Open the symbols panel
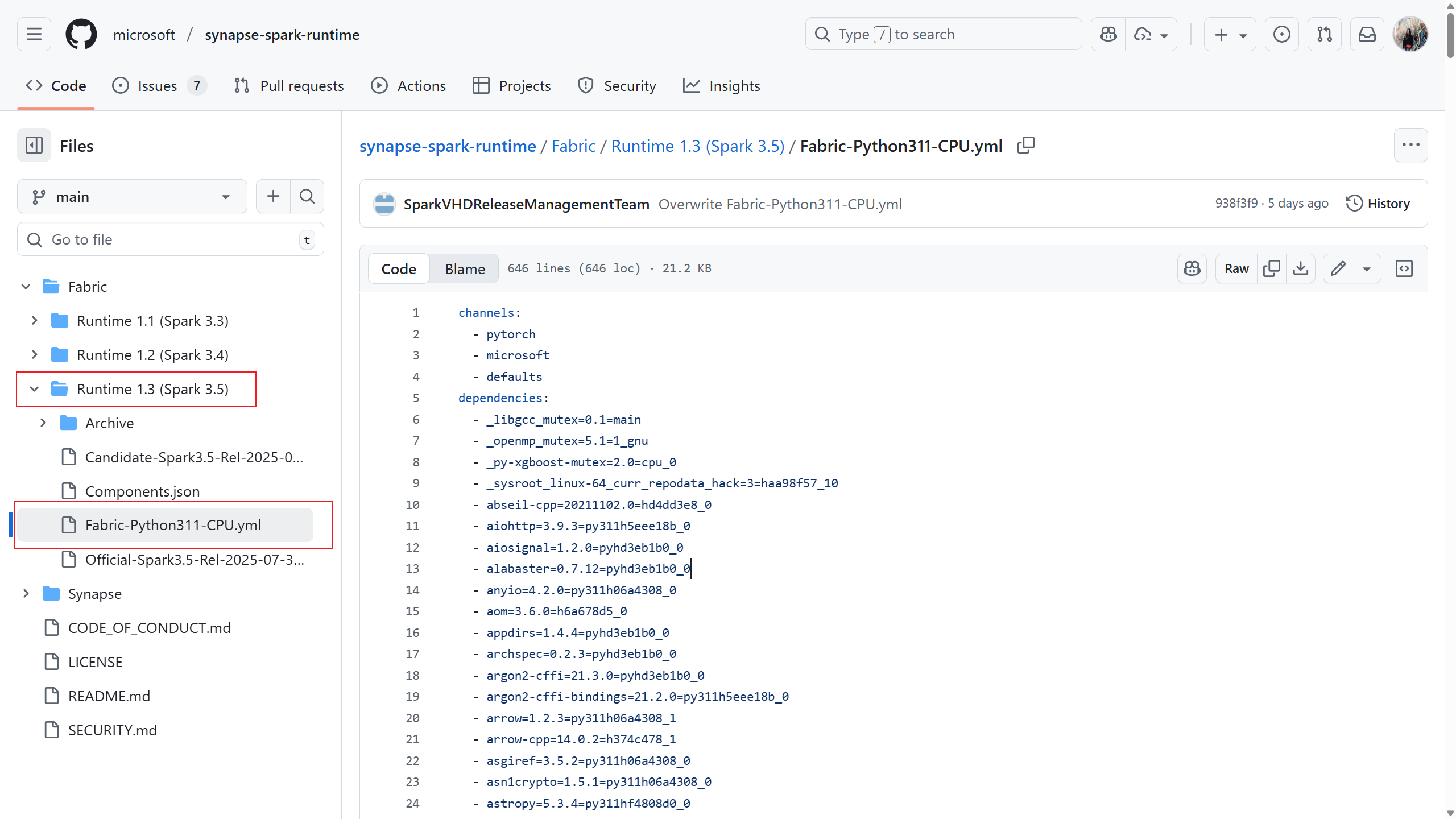The width and height of the screenshot is (1456, 819). point(1404,268)
